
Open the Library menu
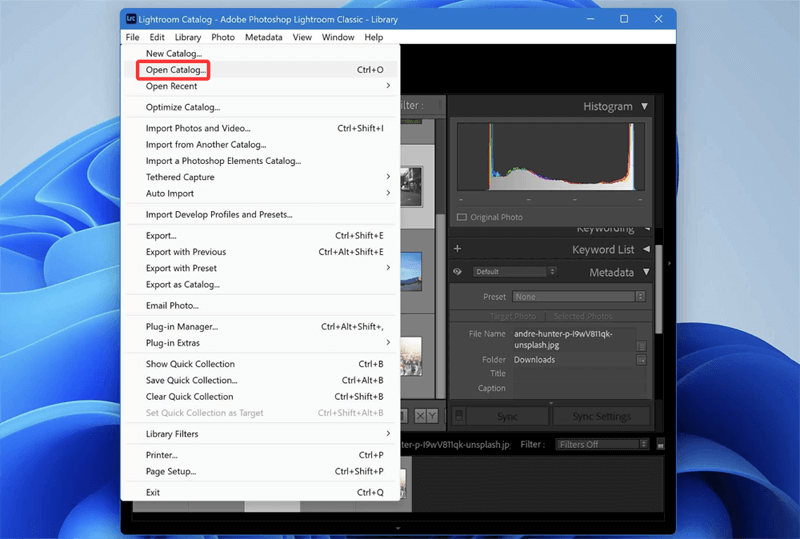(x=188, y=37)
